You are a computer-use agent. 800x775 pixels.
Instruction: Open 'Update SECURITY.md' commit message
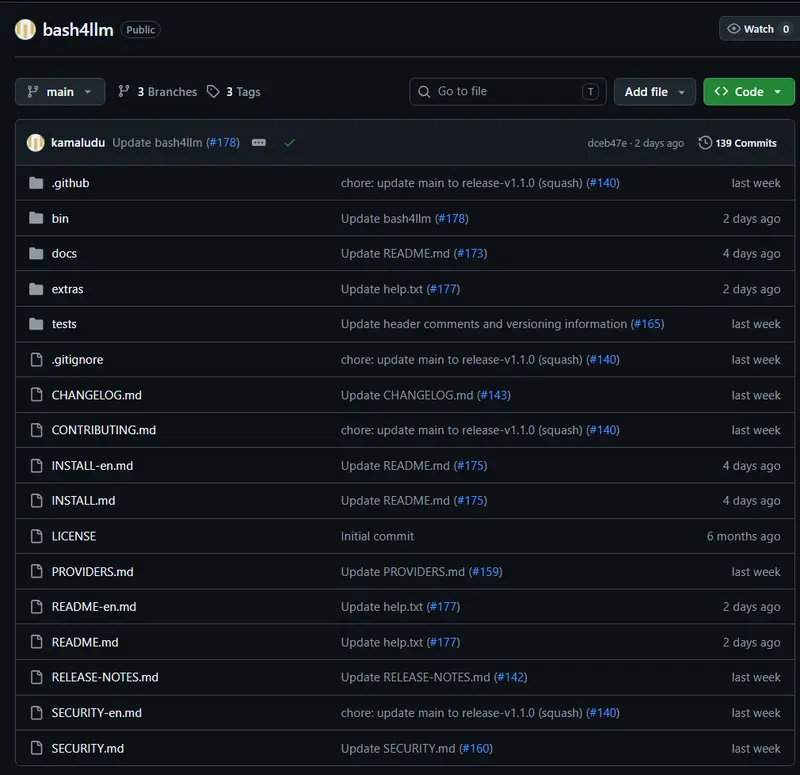coord(398,748)
